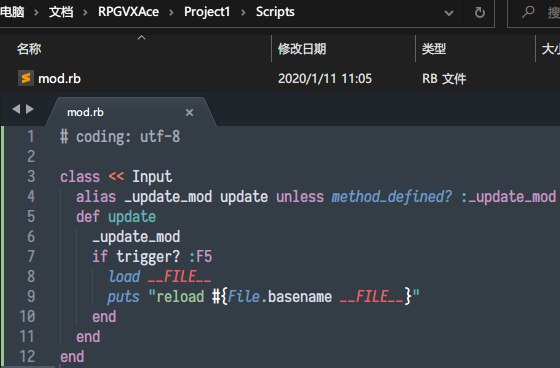560x368 pixels.
Task: Go to previous tab with left arrow
Action: [16, 109]
